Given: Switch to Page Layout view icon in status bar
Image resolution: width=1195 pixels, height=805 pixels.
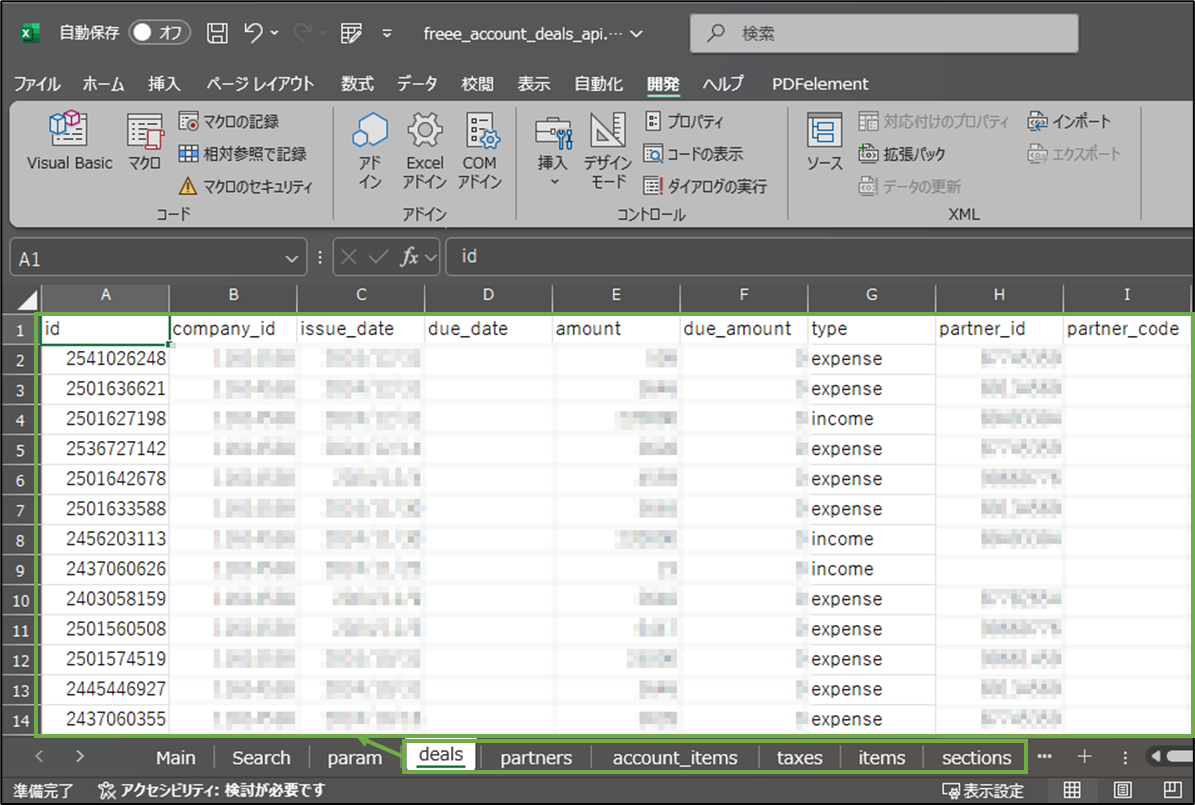Looking at the screenshot, I should [x=1123, y=790].
